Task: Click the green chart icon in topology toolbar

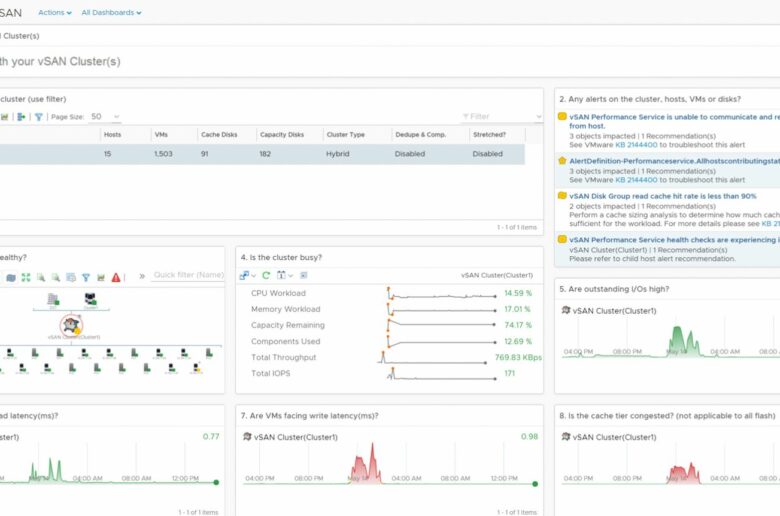Action: [101, 277]
